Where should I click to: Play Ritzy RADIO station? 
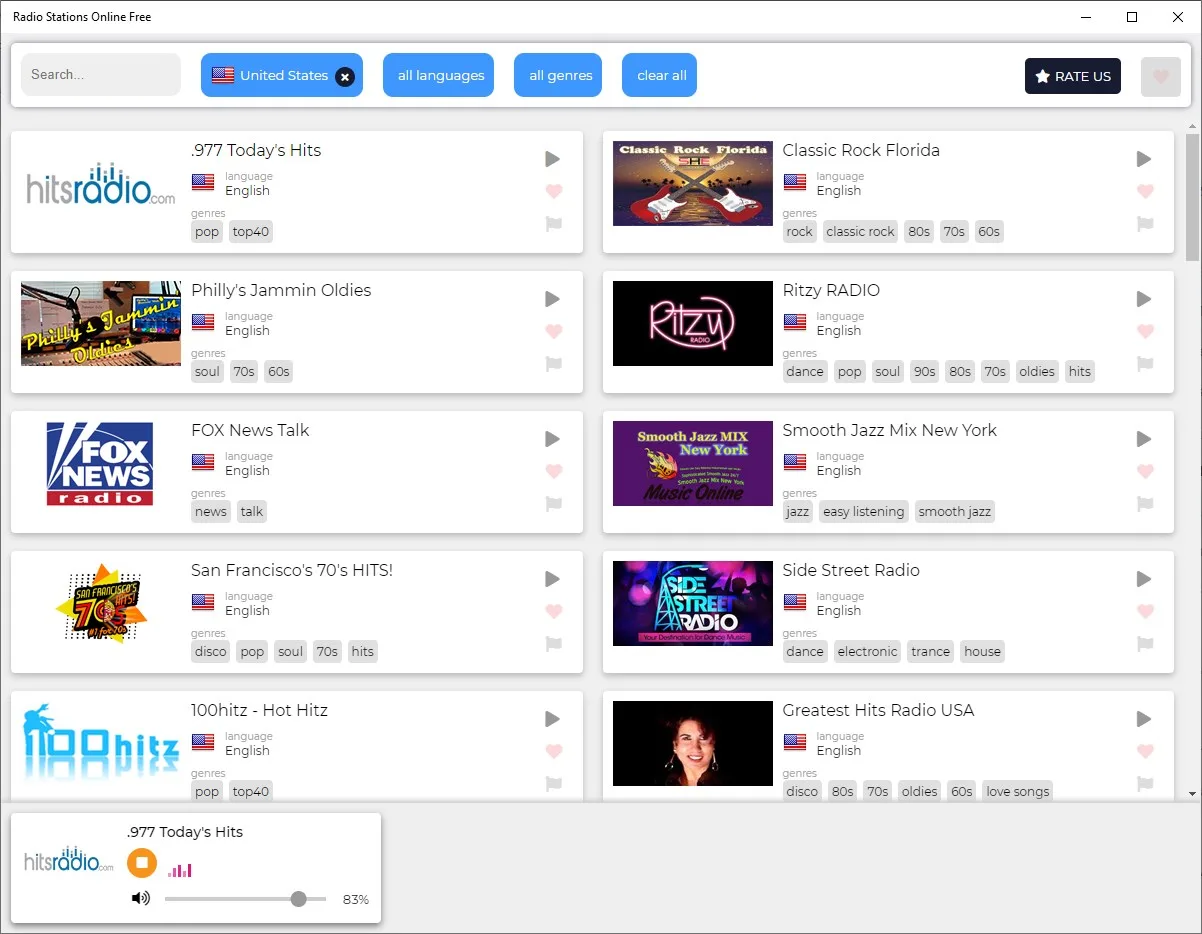tap(1144, 299)
